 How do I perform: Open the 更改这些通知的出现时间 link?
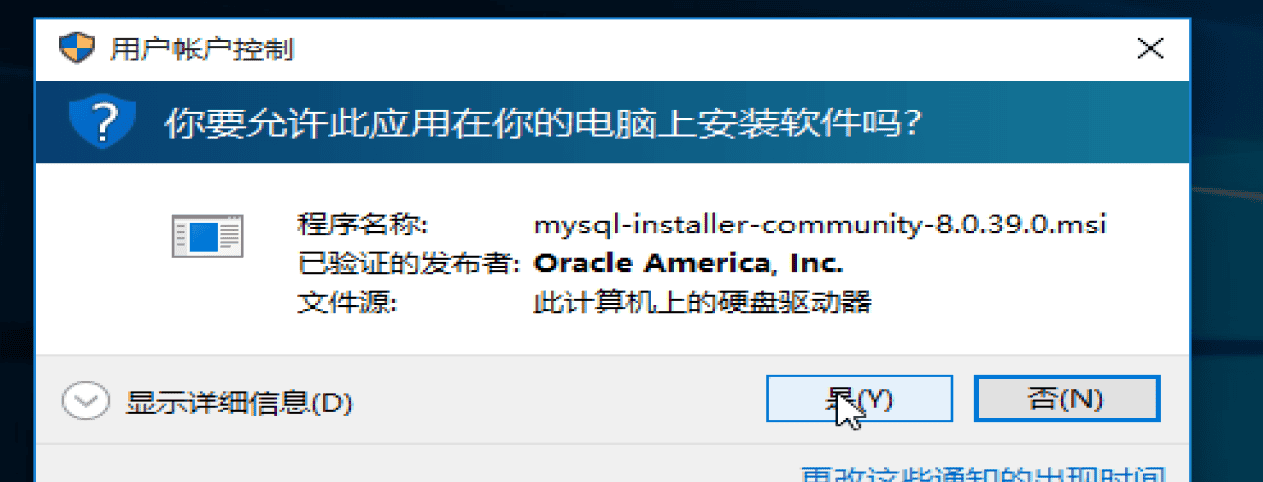(x=984, y=473)
